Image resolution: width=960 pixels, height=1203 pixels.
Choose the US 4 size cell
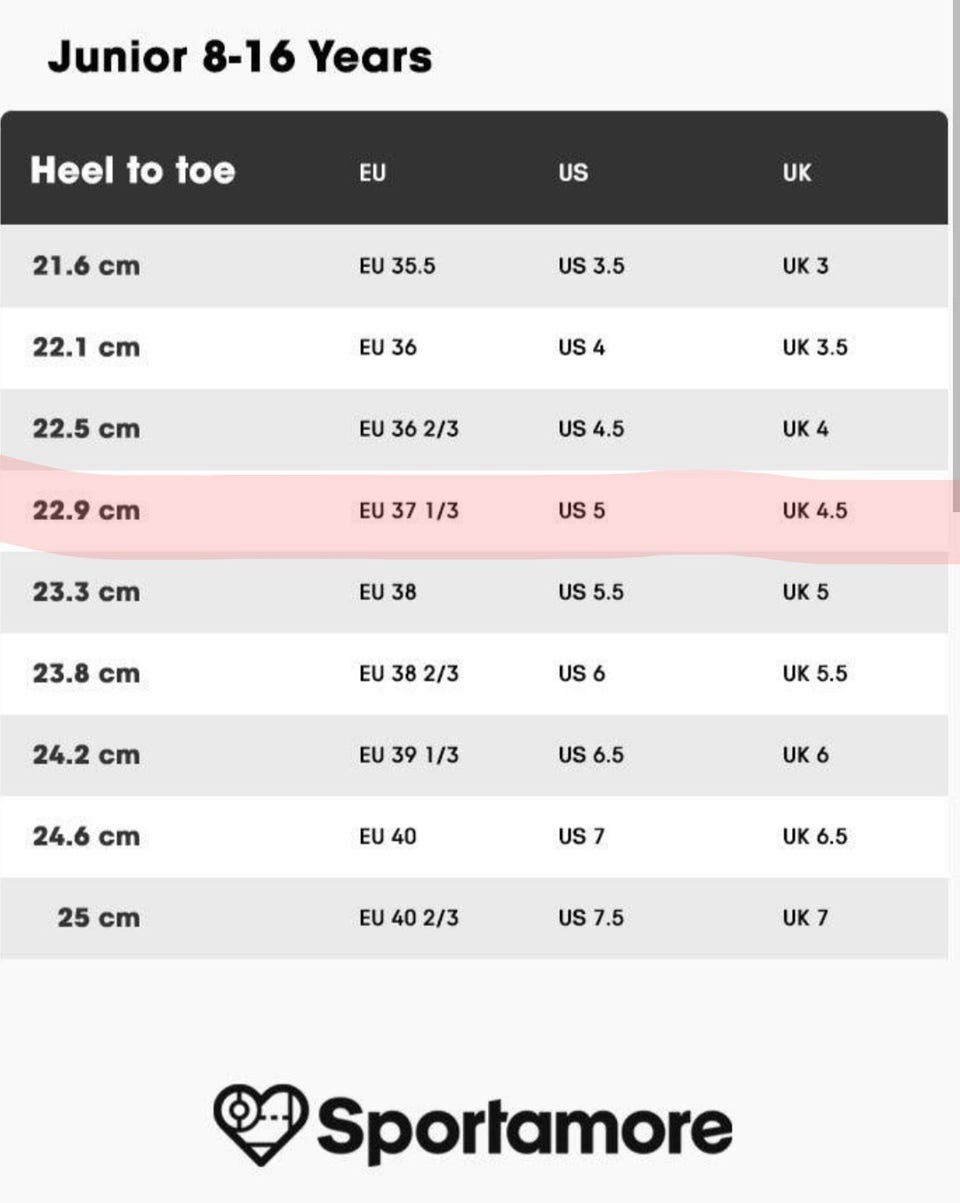click(x=581, y=348)
